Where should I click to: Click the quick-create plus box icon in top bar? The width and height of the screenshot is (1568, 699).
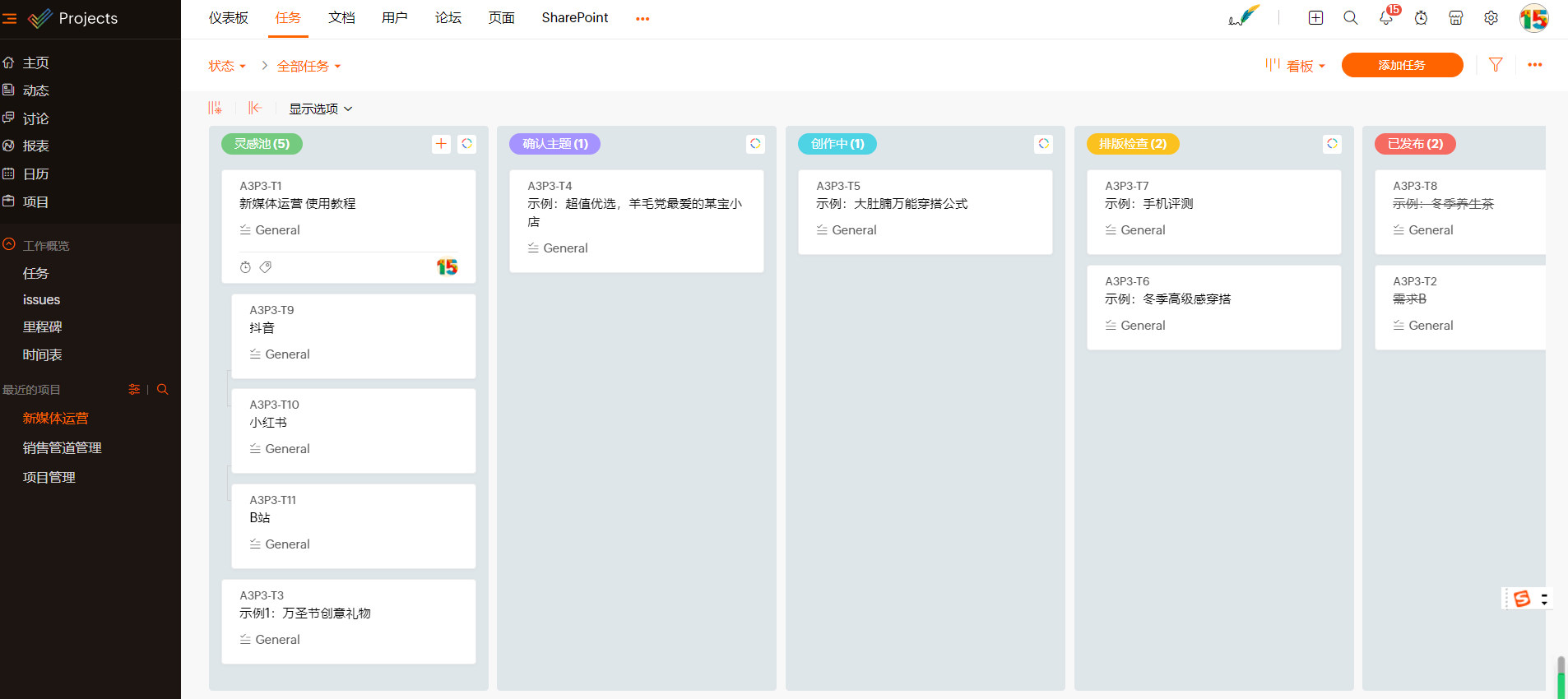click(1315, 18)
